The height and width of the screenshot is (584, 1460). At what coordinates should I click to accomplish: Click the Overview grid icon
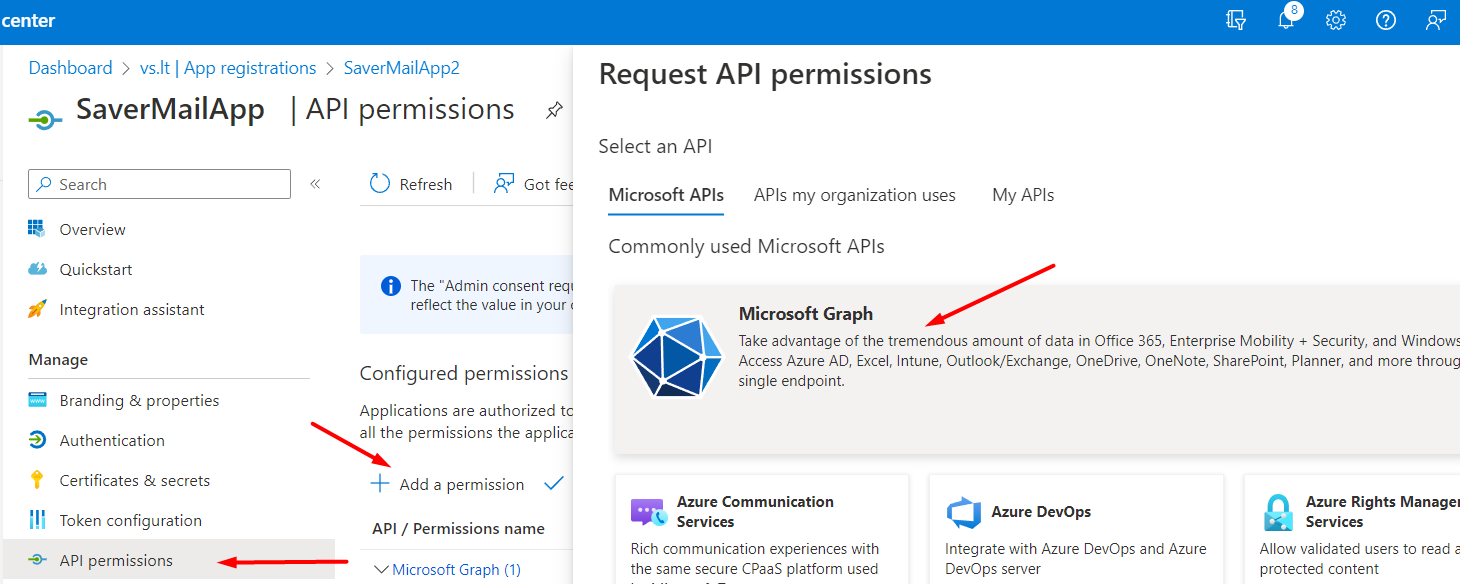pyautogui.click(x=37, y=229)
